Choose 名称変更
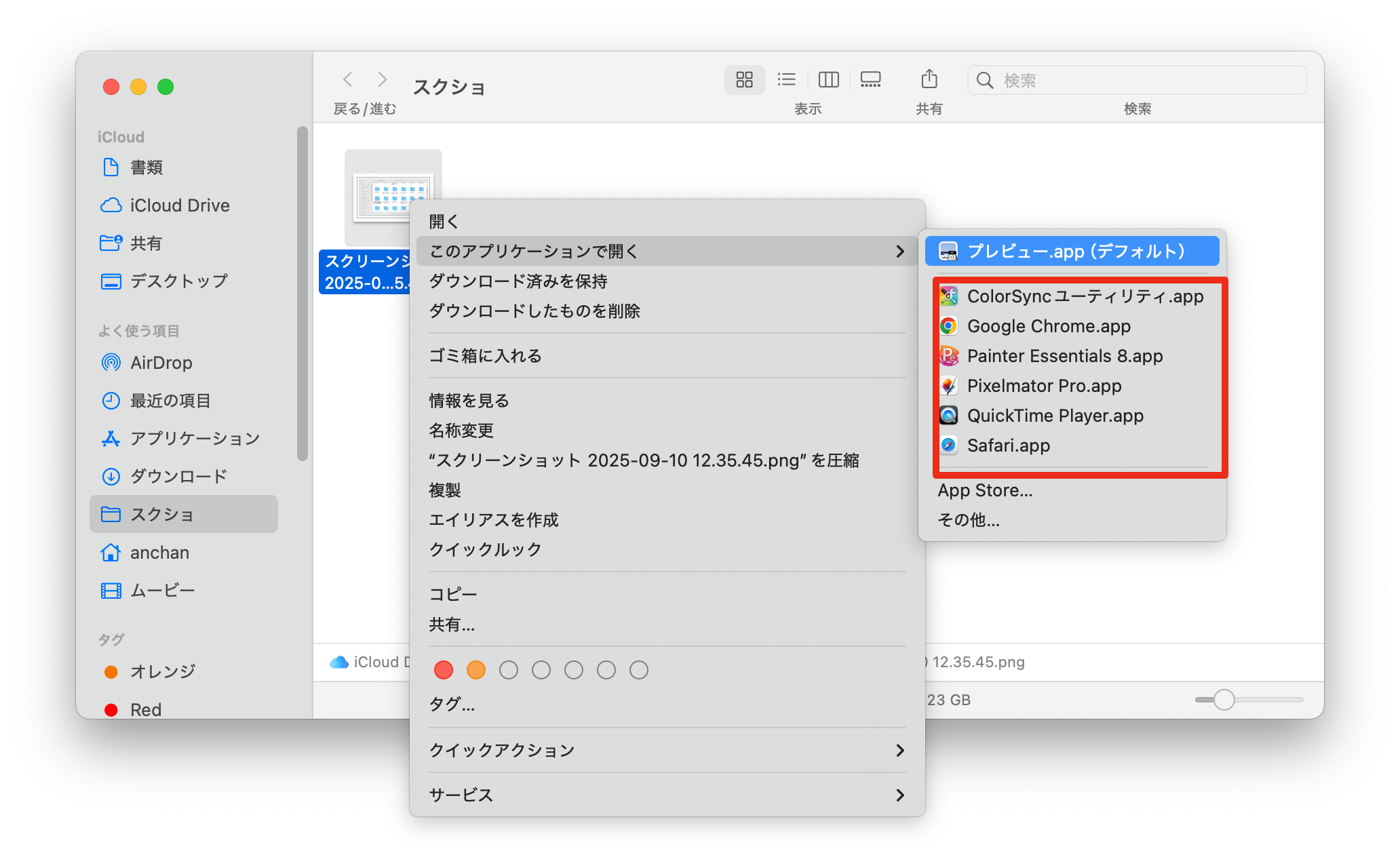 (x=667, y=430)
